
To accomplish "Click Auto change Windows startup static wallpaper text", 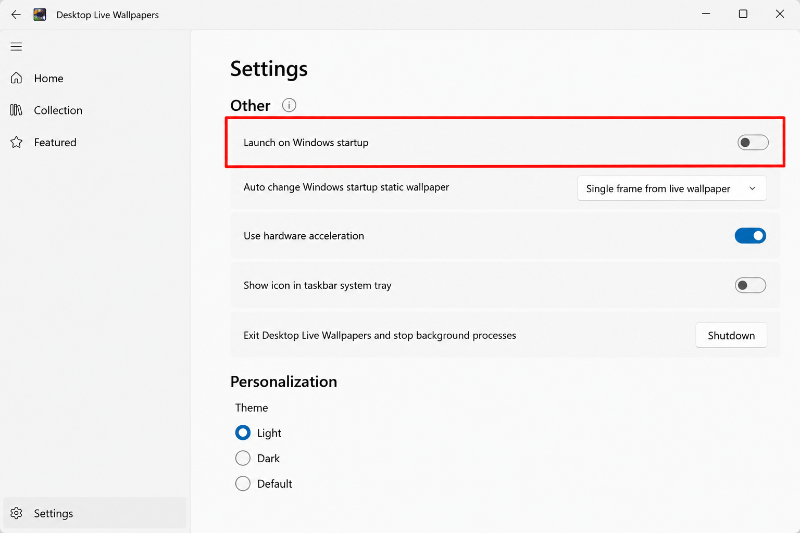I will [346, 187].
